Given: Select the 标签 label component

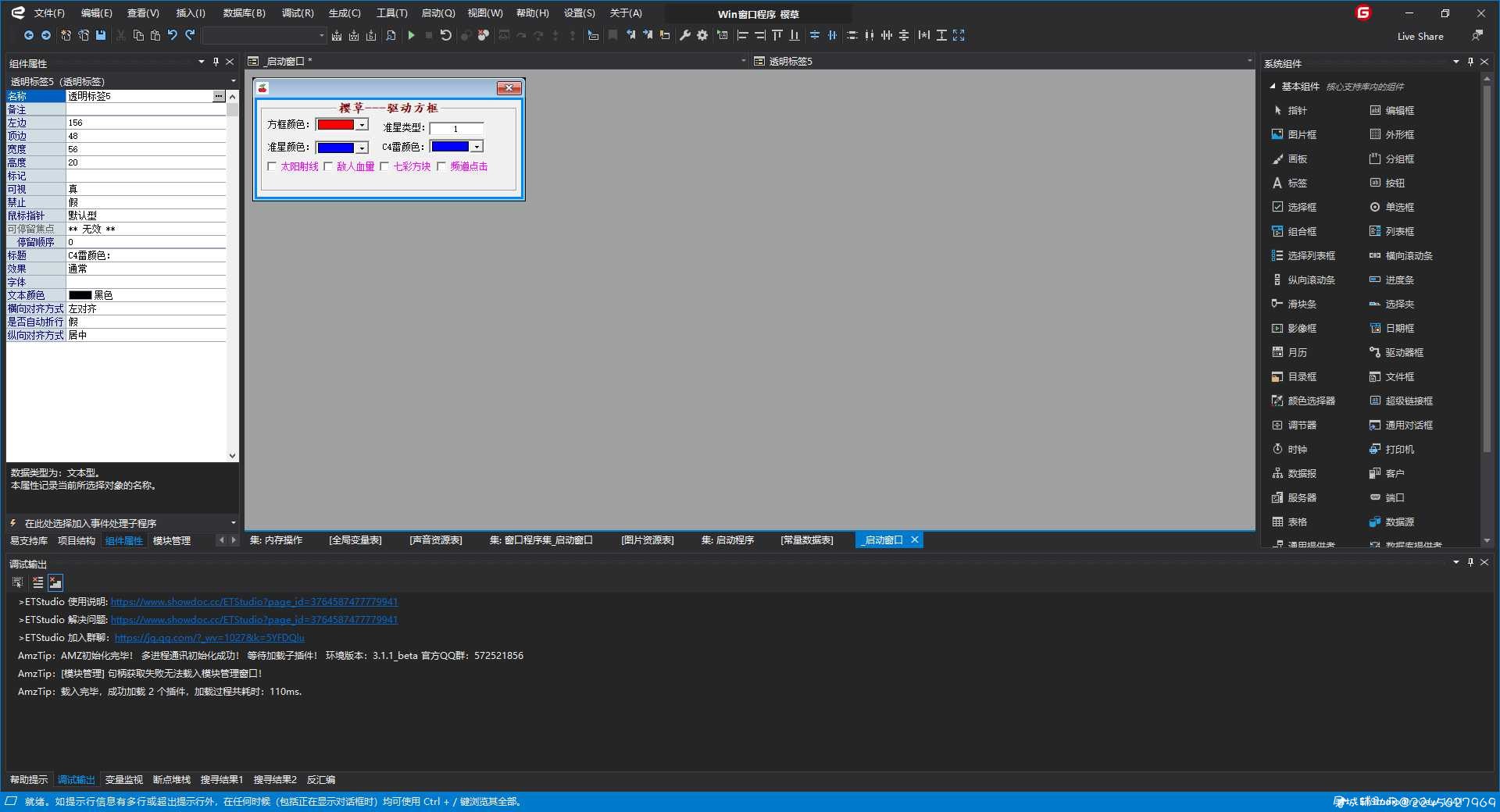Looking at the screenshot, I should coord(1290,183).
